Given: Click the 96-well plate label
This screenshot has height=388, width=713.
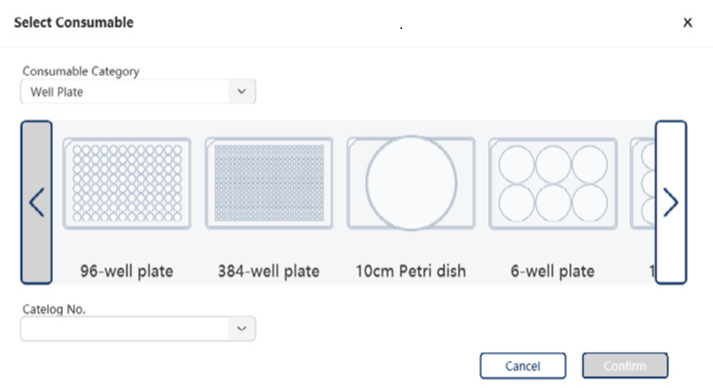Looking at the screenshot, I should coord(127,271).
